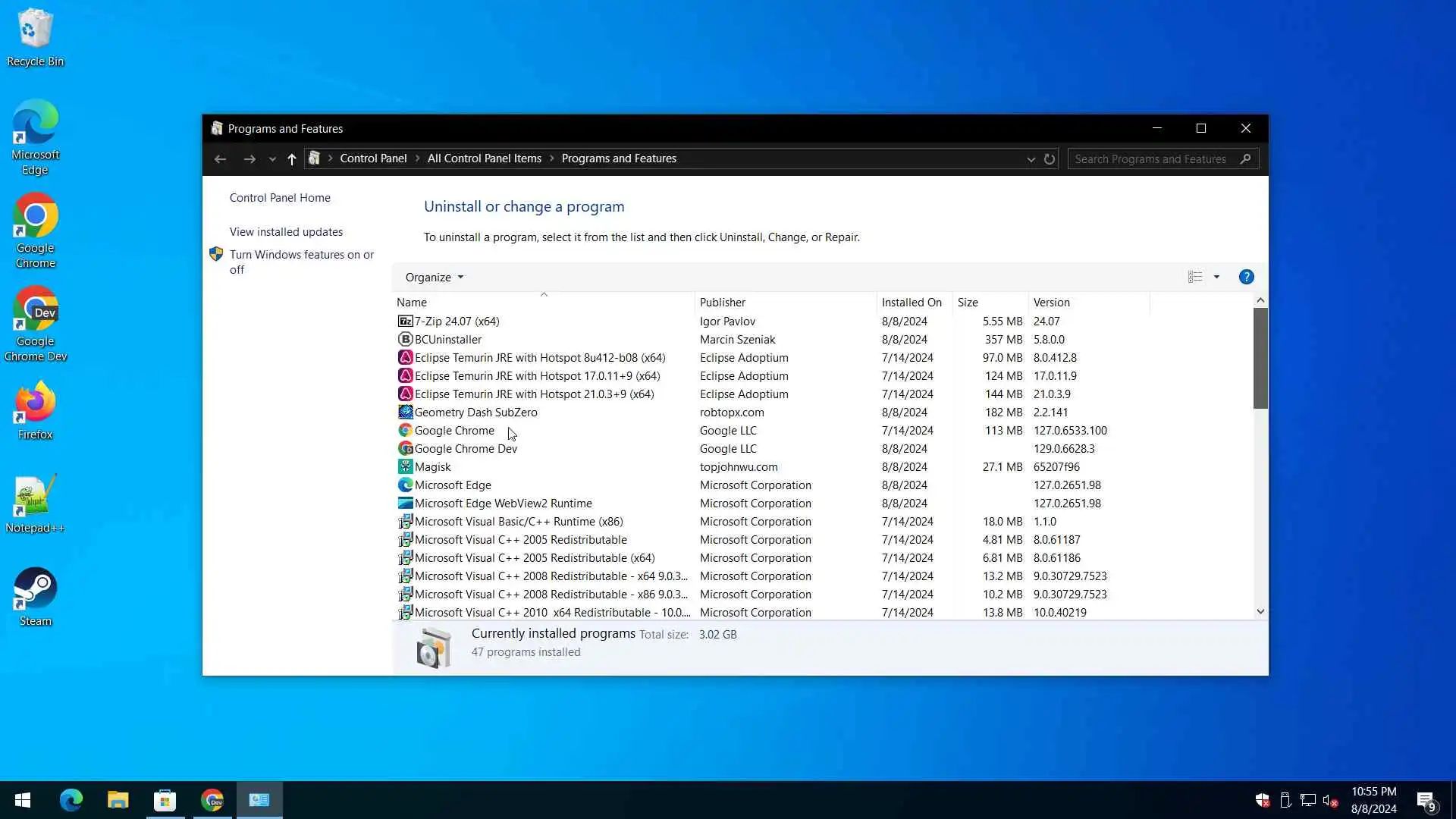1456x819 pixels.
Task: Select 7-Zip 24.07 program entry
Action: [457, 322]
